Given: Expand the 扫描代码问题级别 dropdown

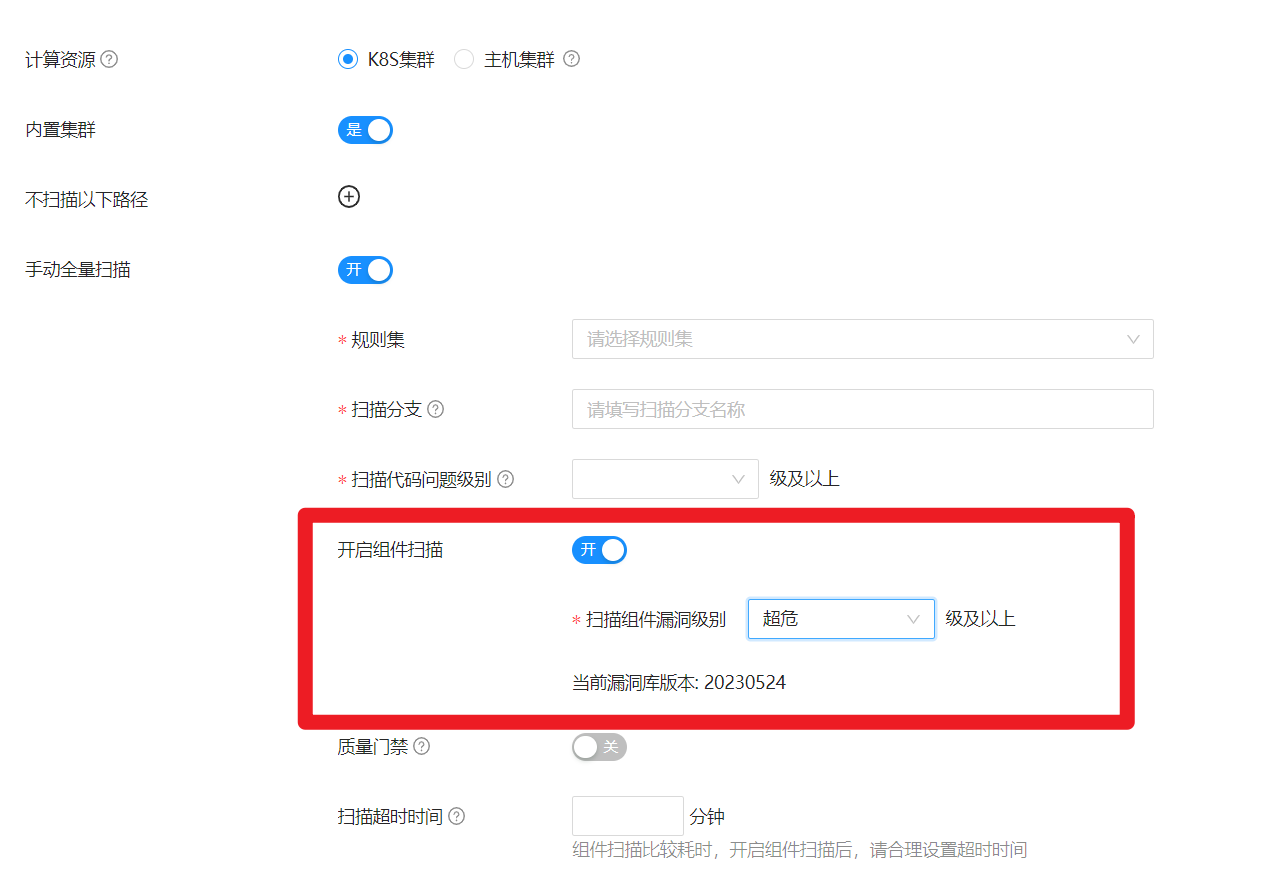Looking at the screenshot, I should (x=665, y=479).
